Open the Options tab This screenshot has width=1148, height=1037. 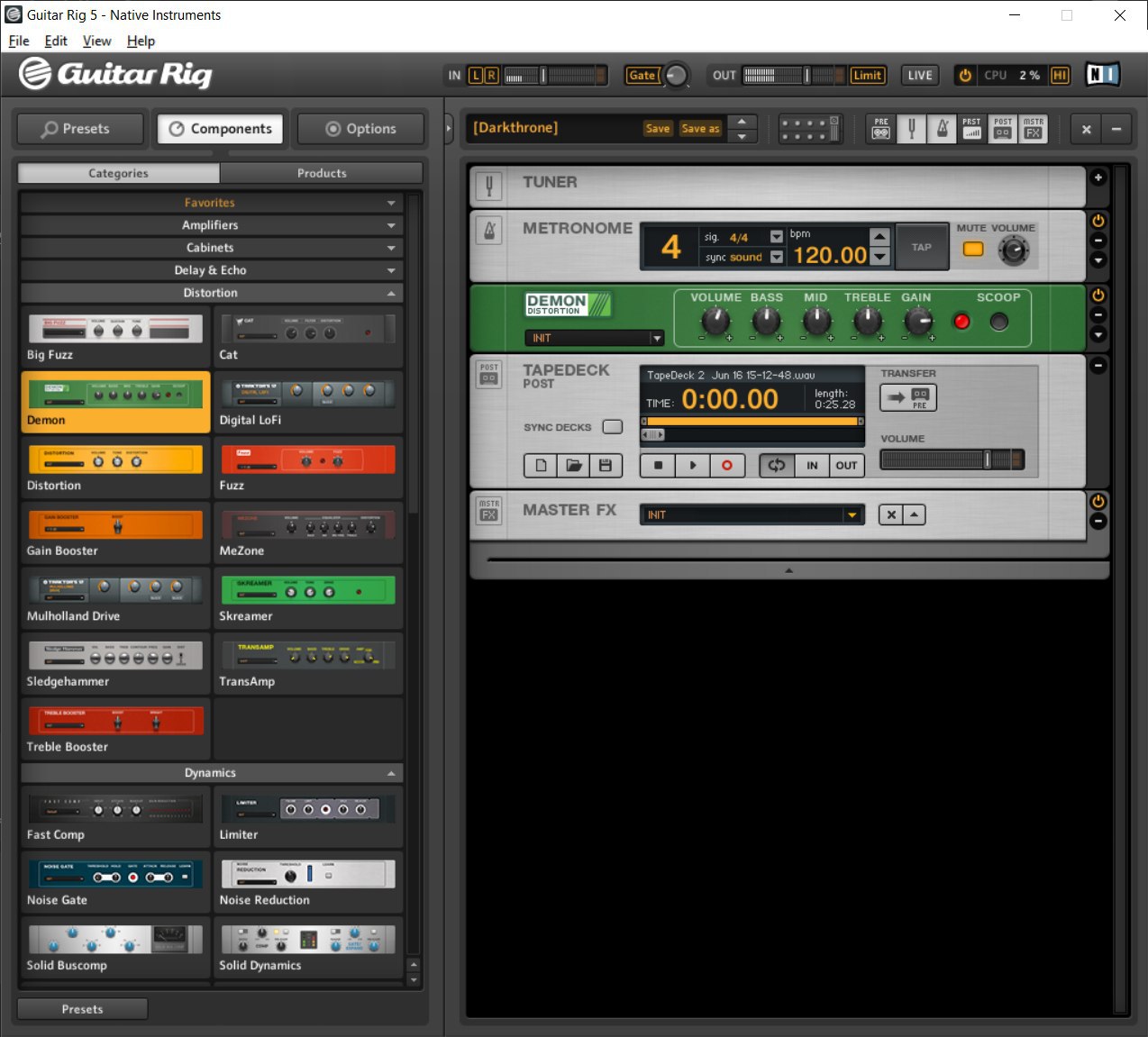pos(360,129)
